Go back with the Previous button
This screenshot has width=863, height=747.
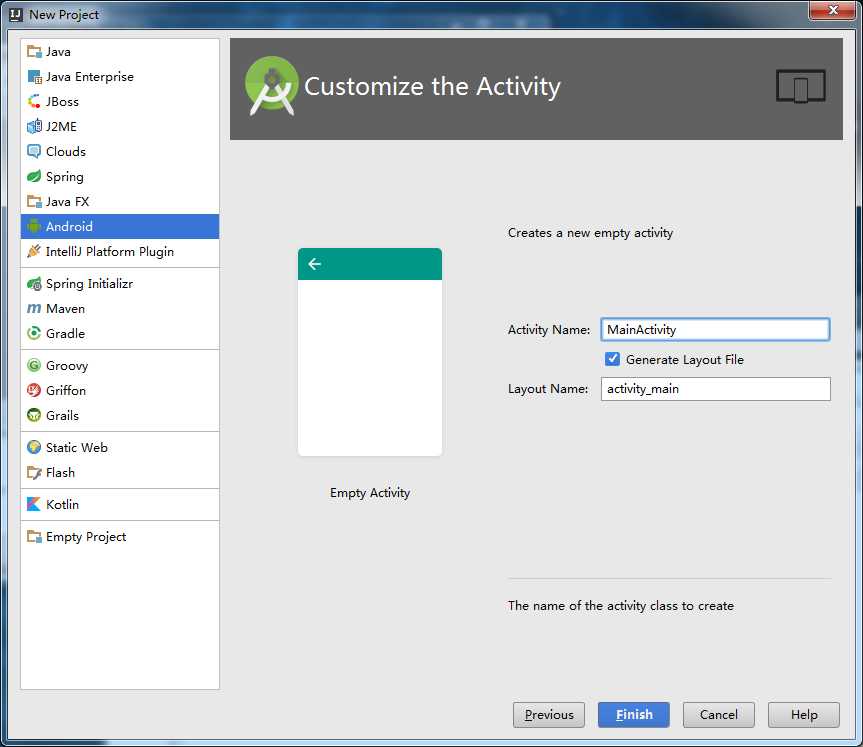click(549, 715)
